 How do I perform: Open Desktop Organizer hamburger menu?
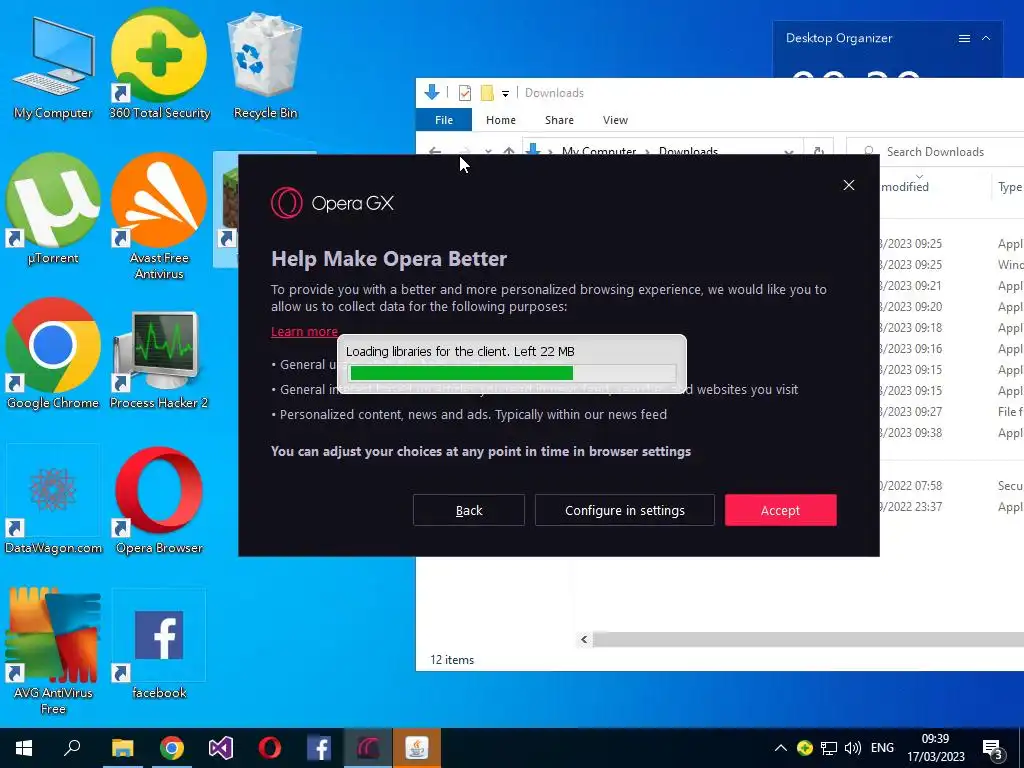click(x=964, y=39)
